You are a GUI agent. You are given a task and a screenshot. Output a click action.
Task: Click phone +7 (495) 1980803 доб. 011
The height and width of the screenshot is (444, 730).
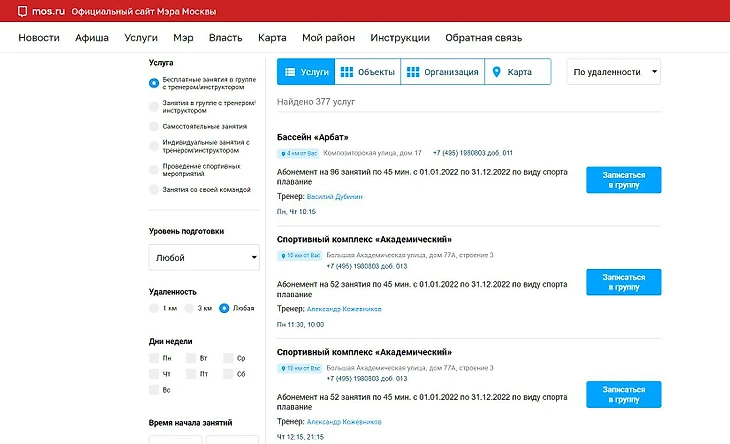(473, 153)
